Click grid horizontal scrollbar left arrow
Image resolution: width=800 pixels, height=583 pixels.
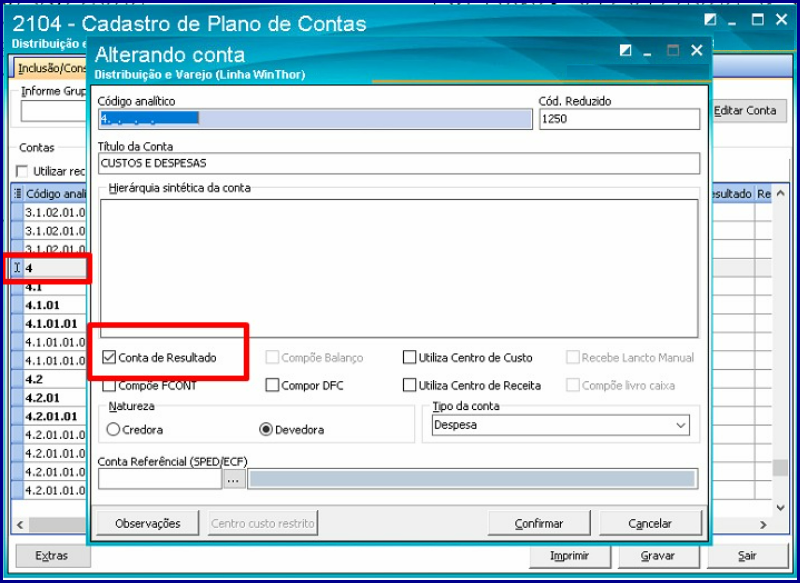[20, 524]
